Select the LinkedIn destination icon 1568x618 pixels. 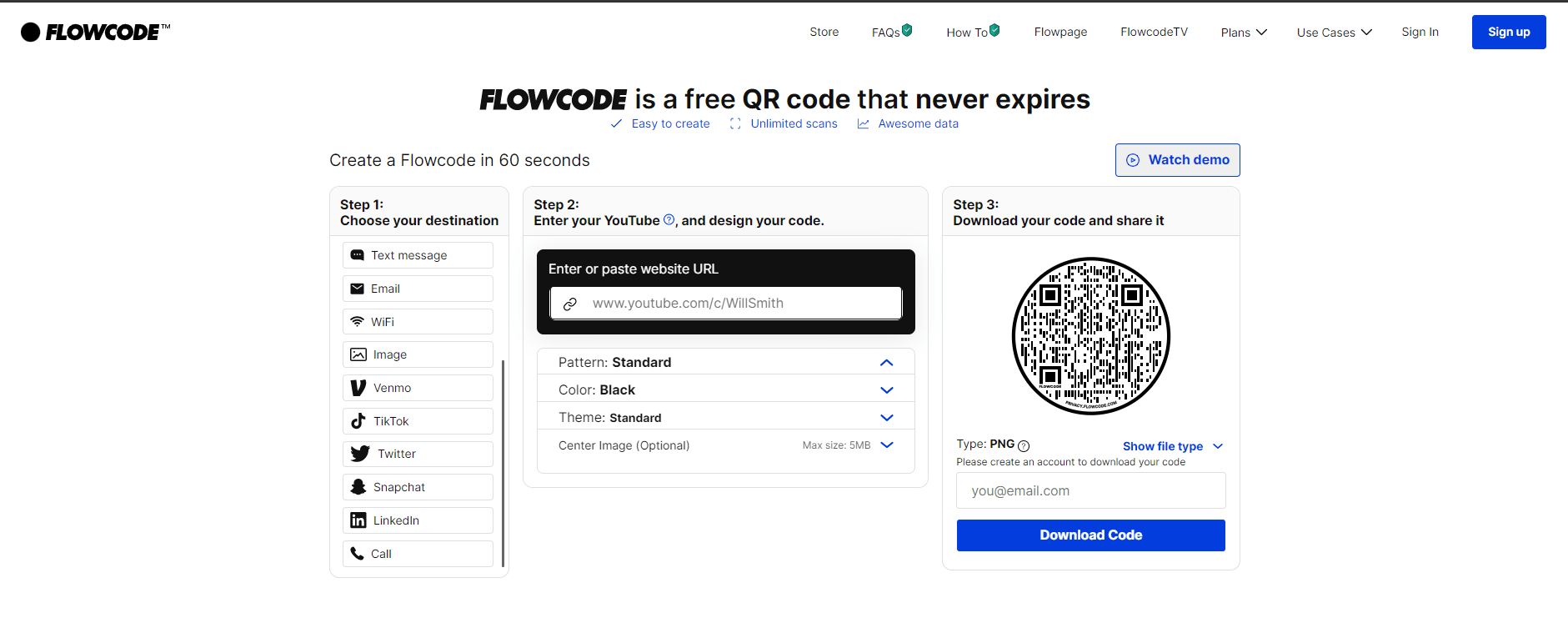coord(358,520)
